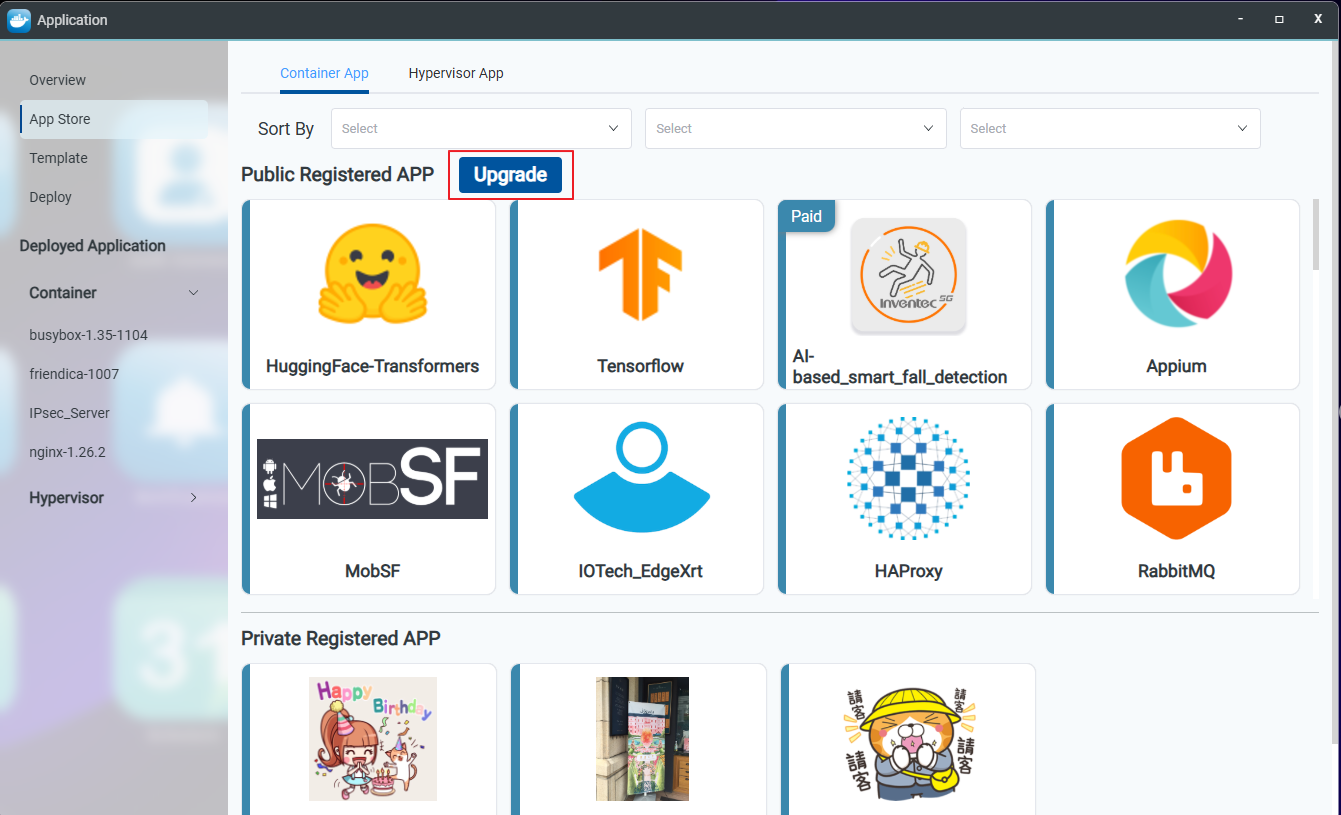Select busybox-1.35-1104 container
The width and height of the screenshot is (1341, 815).
pos(89,335)
